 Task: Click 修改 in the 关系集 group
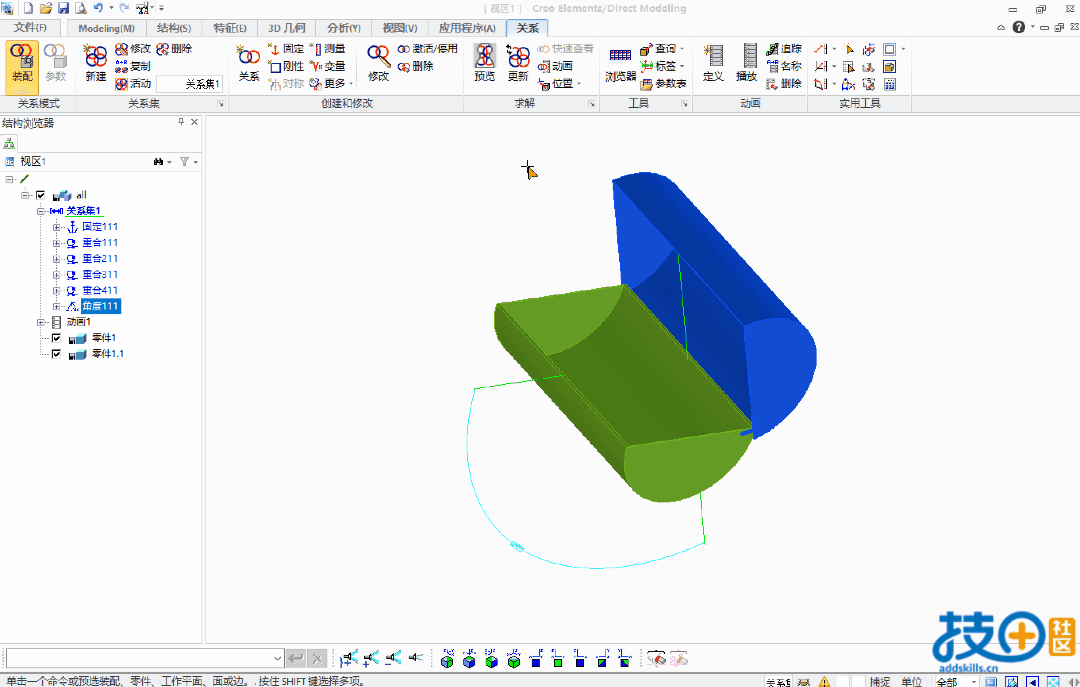click(x=133, y=49)
